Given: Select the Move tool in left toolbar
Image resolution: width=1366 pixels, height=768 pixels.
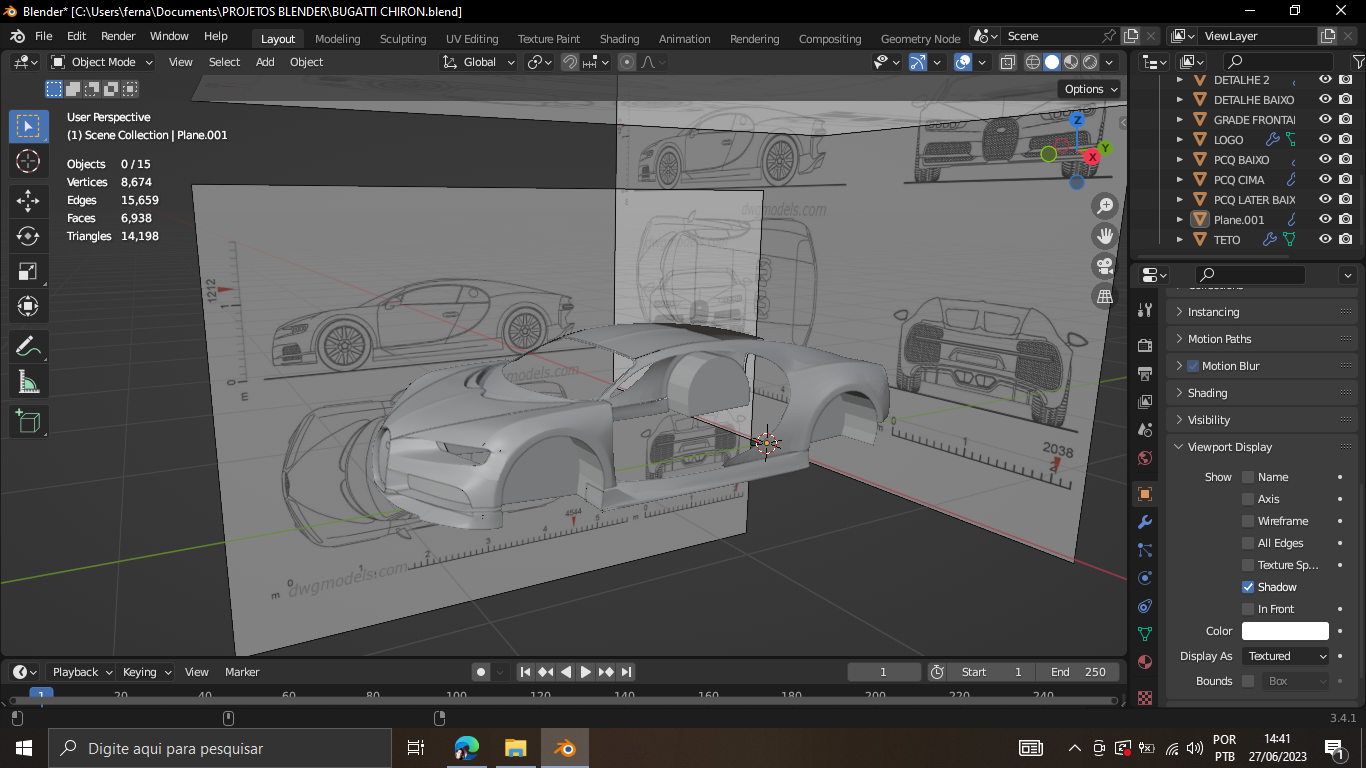Looking at the screenshot, I should coord(28,200).
